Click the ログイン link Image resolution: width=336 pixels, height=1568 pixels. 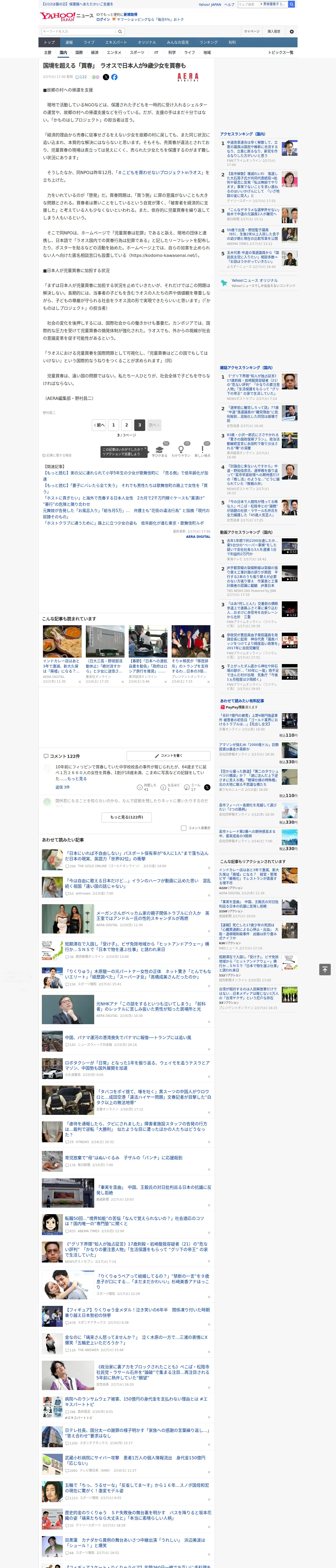click(x=103, y=20)
